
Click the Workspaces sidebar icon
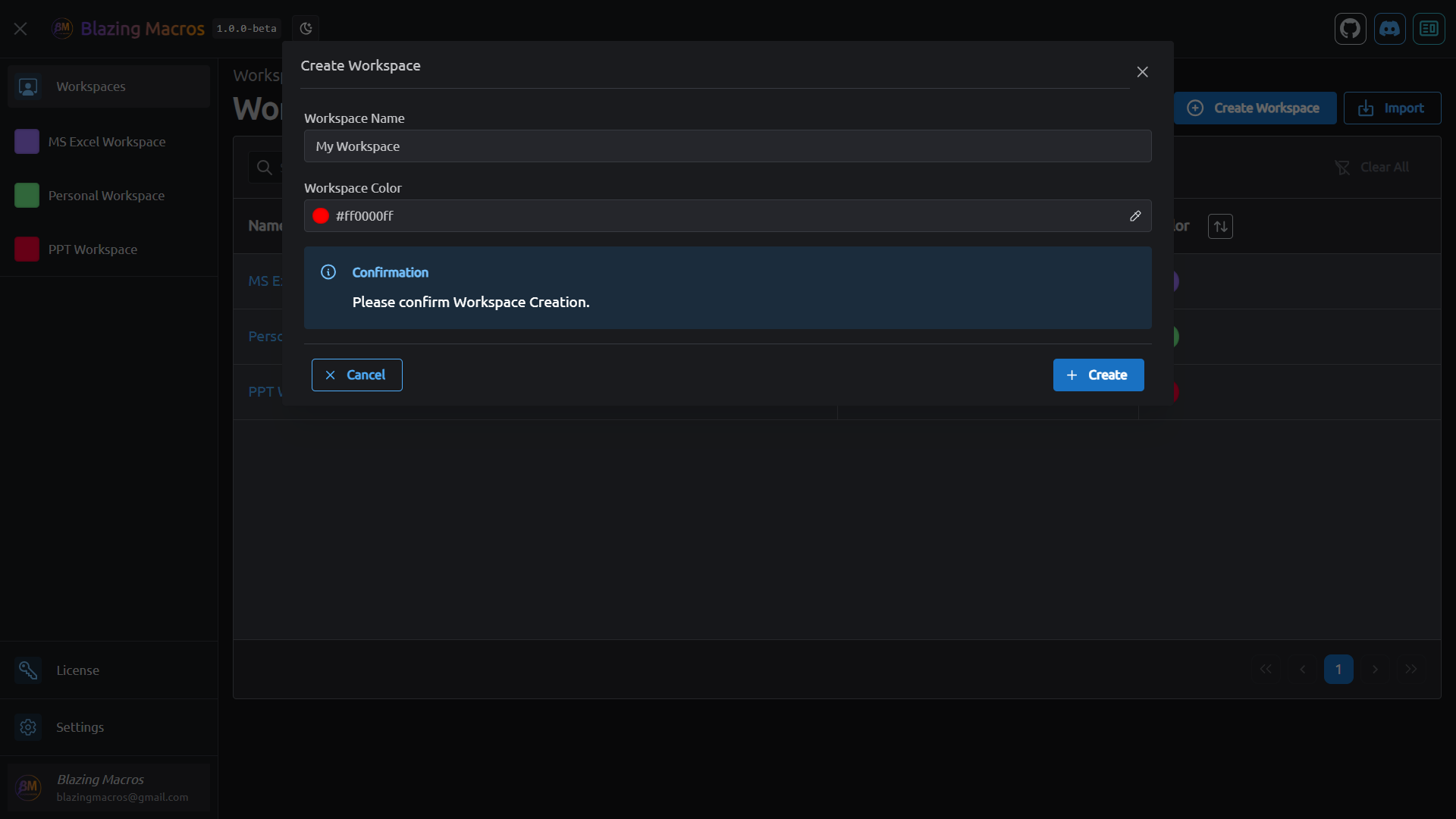(x=28, y=86)
